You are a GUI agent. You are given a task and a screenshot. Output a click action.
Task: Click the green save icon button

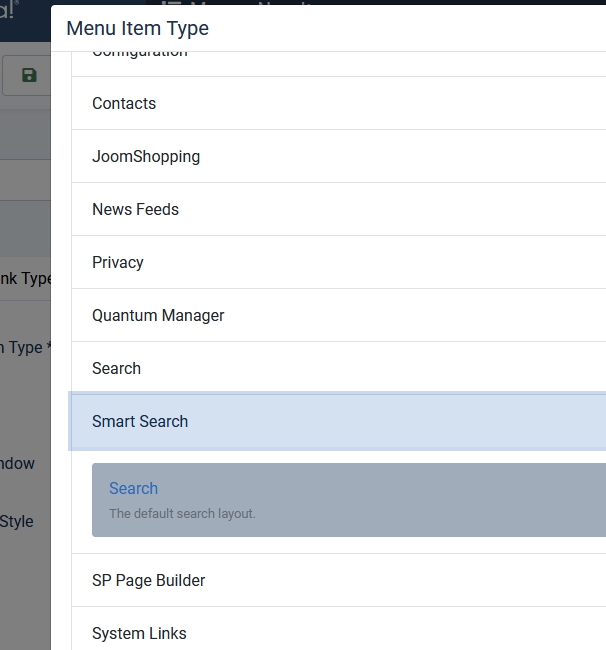[x=28, y=76]
